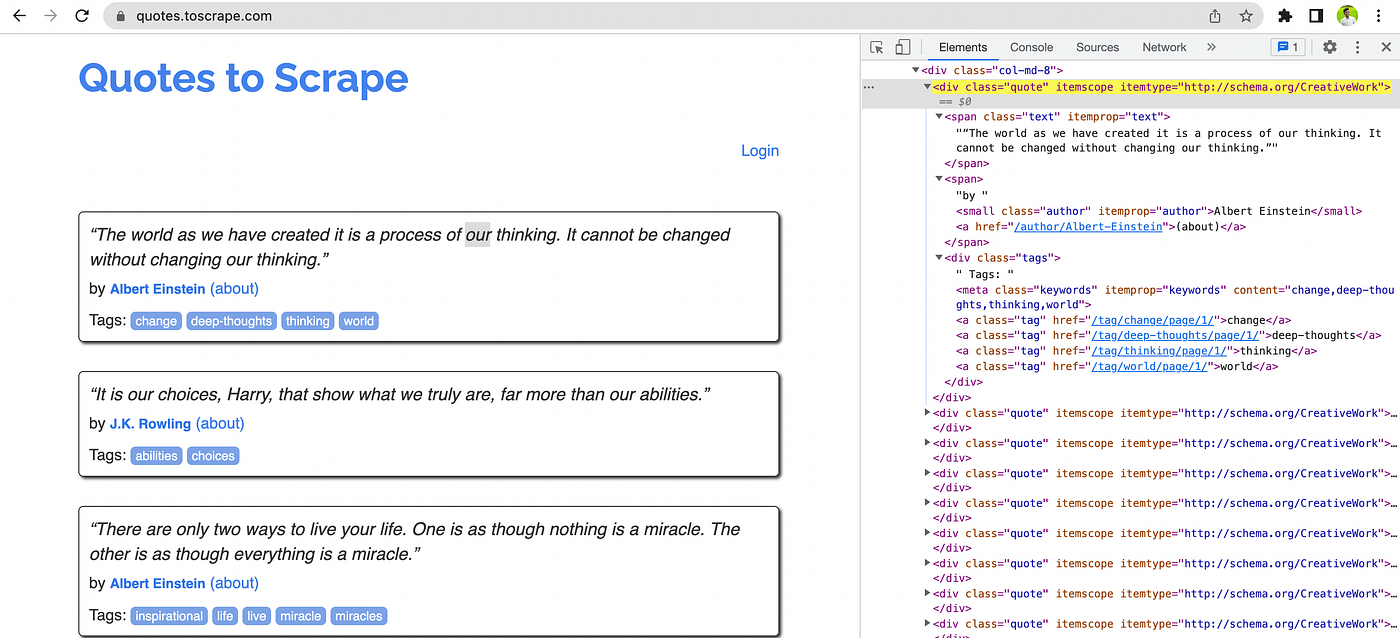Expand the second quote div in Elements

pos(926,412)
